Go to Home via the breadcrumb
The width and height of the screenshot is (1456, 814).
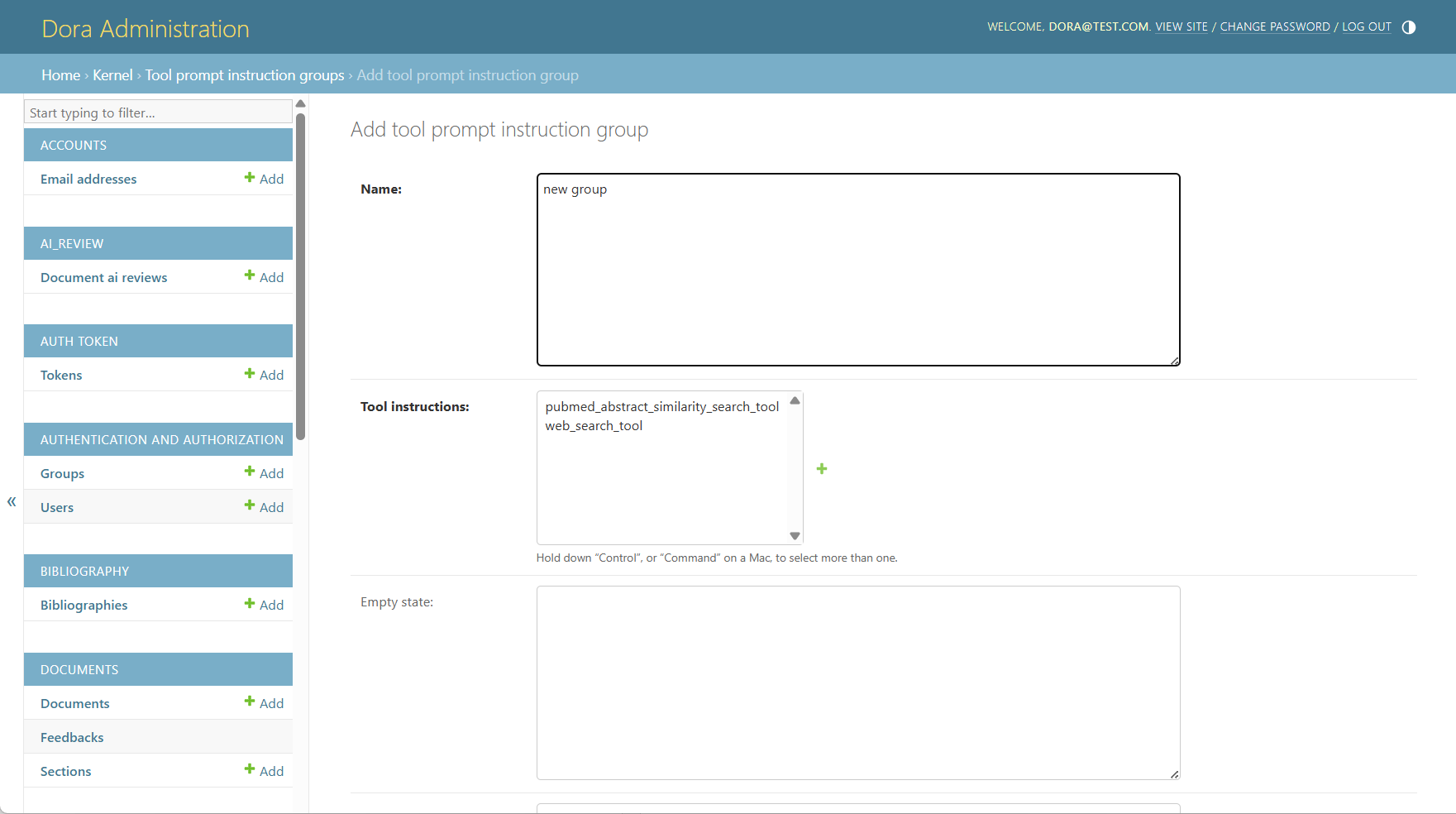pos(60,74)
